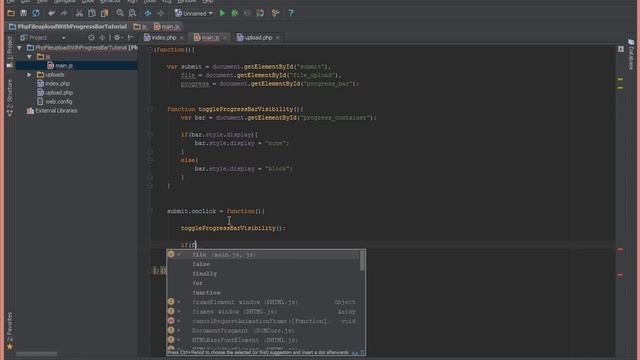Image resolution: width=640 pixels, height=360 pixels.
Task: Click Scroll from Source in Project panel
Action: (91, 38)
